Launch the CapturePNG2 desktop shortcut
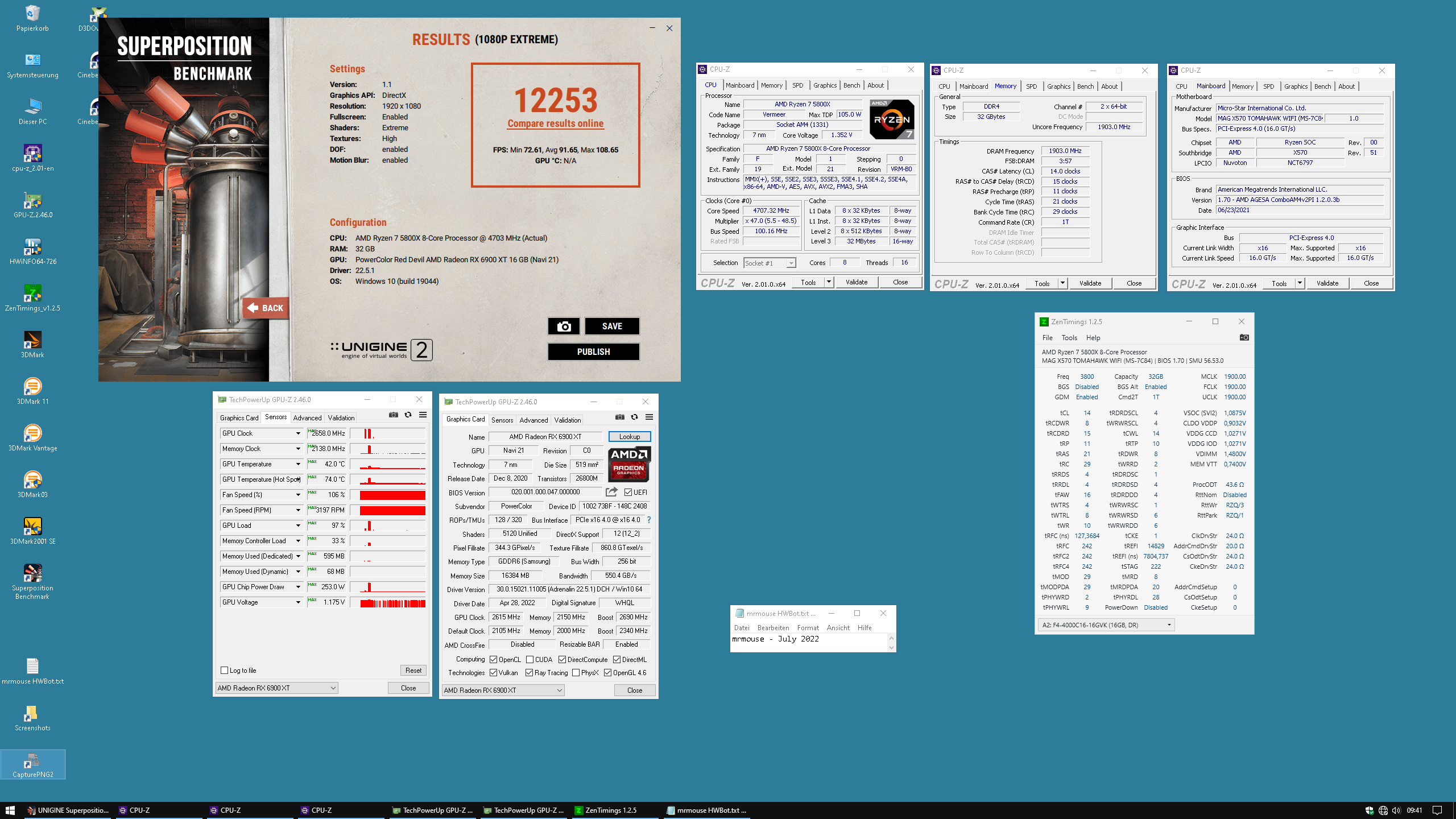 32,764
